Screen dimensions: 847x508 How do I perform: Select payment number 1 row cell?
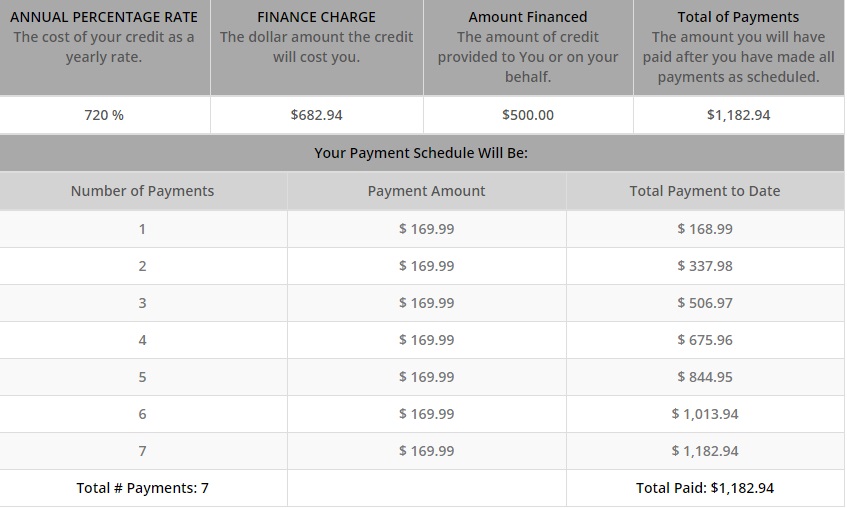143,229
